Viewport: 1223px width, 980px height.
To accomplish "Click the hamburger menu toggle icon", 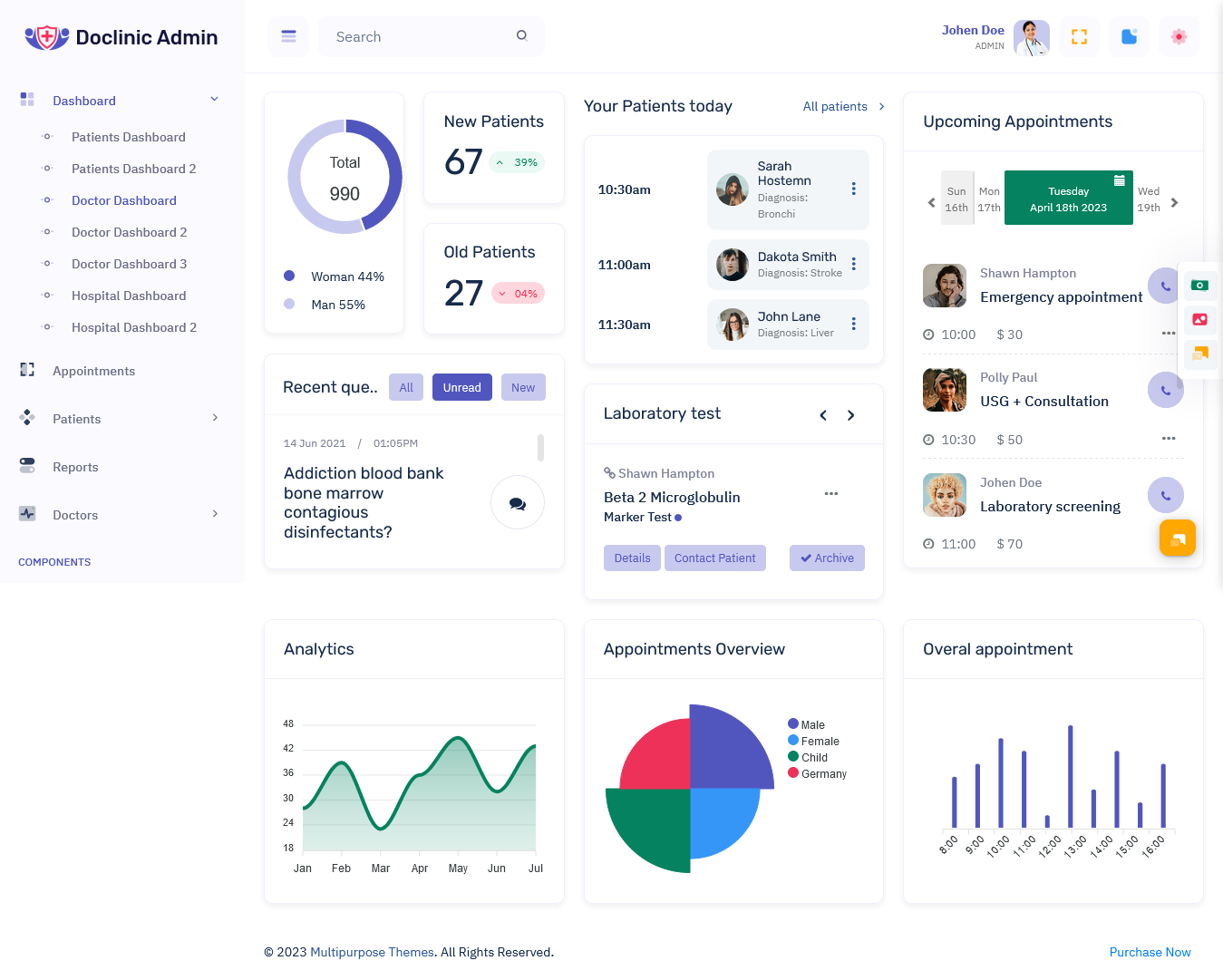I will coord(288,36).
